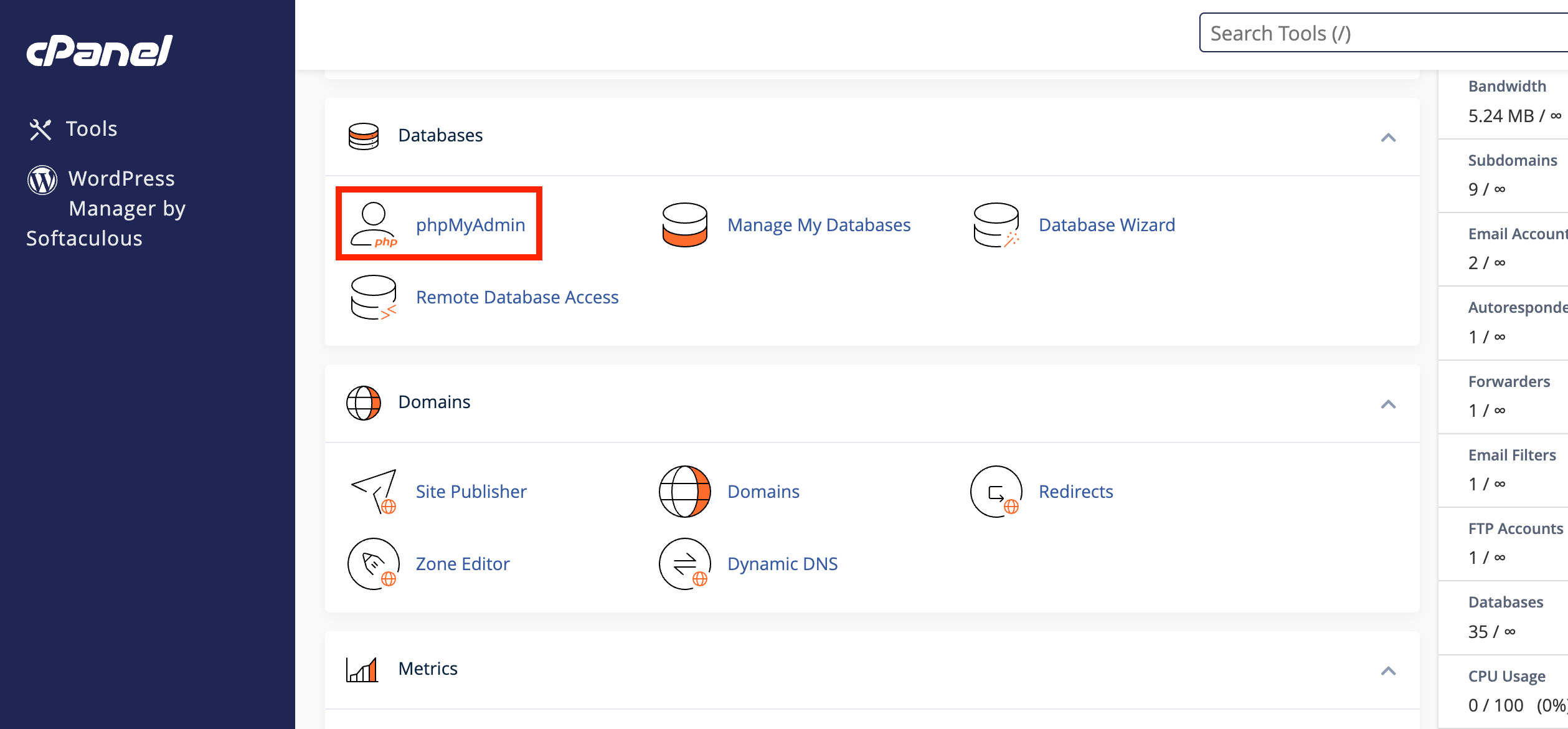Viewport: 1568px width, 729px height.
Task: Click the Dynamic DNS icon
Action: (685, 563)
